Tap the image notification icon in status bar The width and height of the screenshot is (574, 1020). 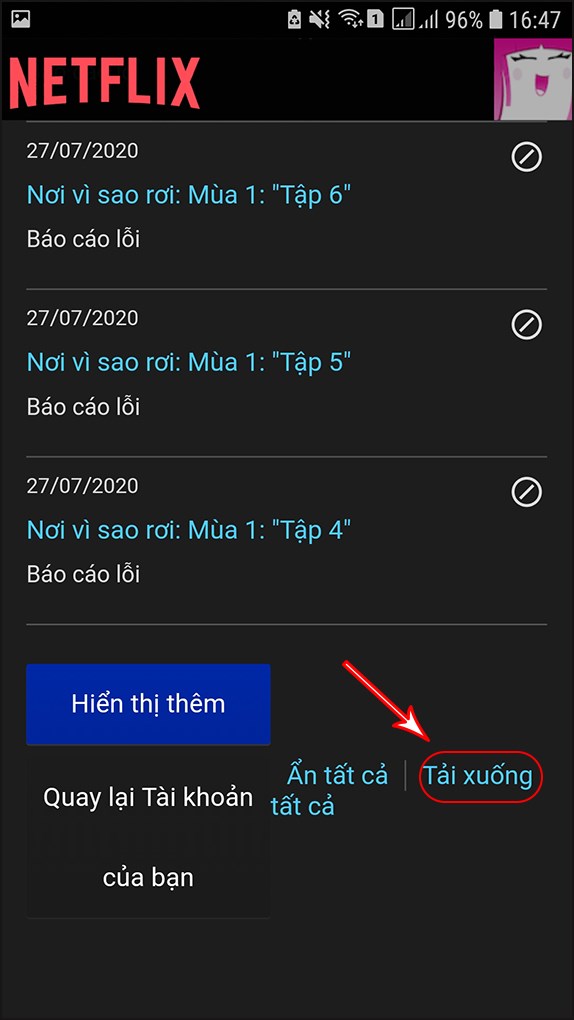(x=21, y=20)
